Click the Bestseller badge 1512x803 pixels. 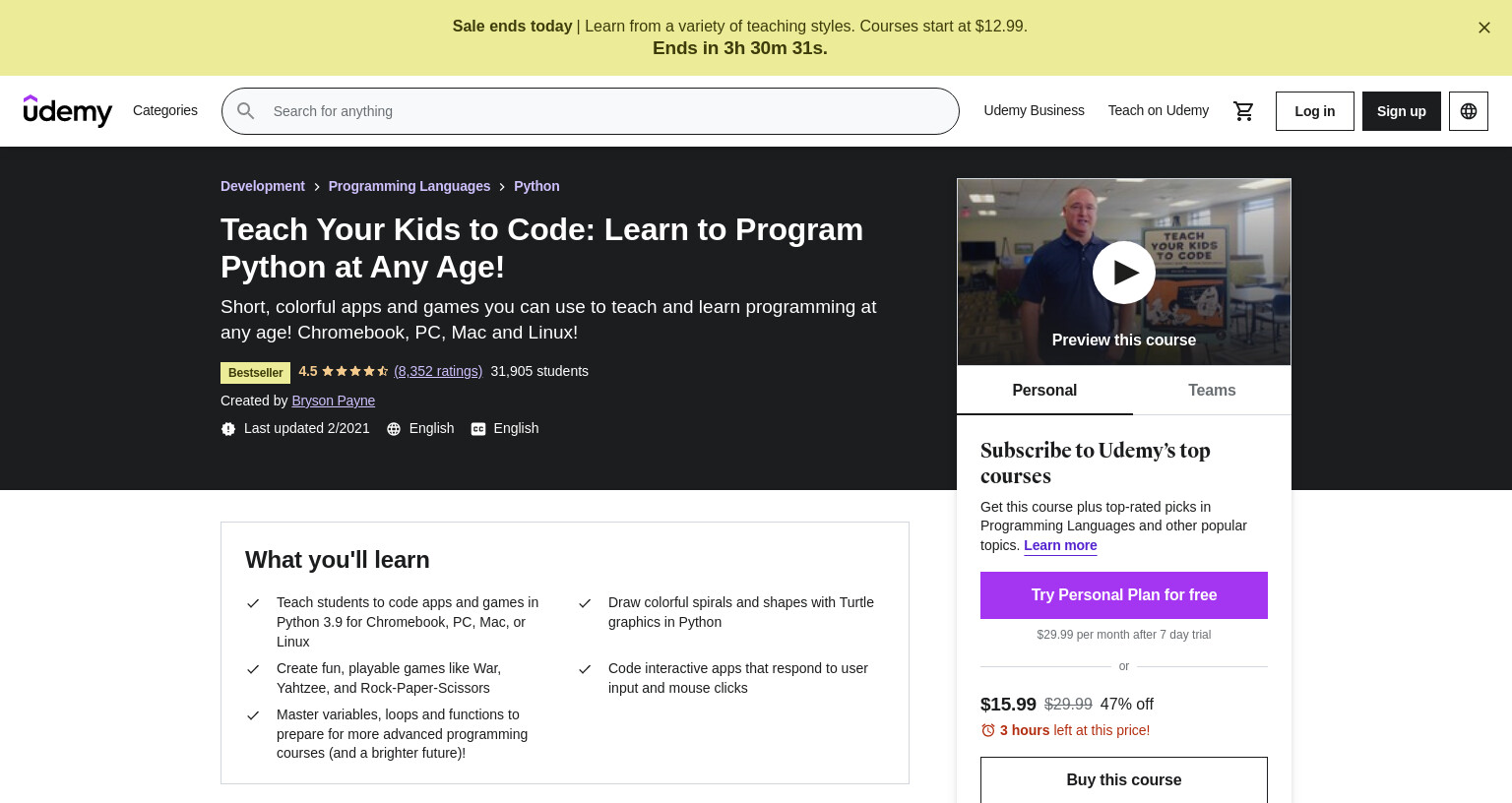pos(256,373)
